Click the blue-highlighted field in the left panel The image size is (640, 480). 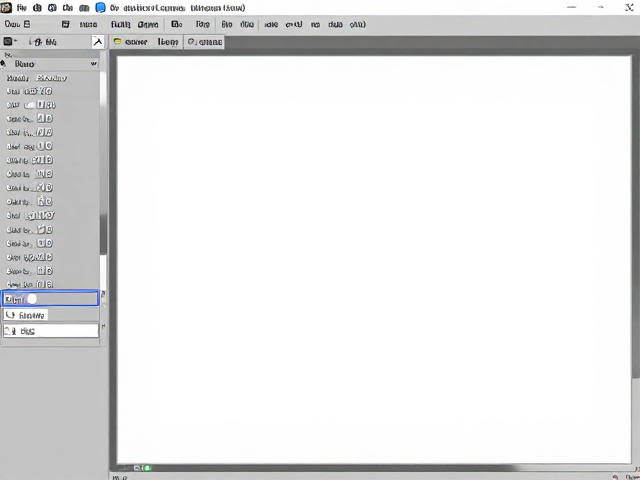(x=50, y=299)
